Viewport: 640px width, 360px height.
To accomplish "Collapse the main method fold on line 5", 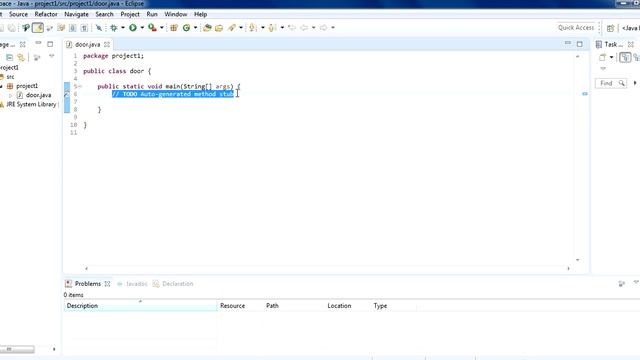I will tap(80, 87).
